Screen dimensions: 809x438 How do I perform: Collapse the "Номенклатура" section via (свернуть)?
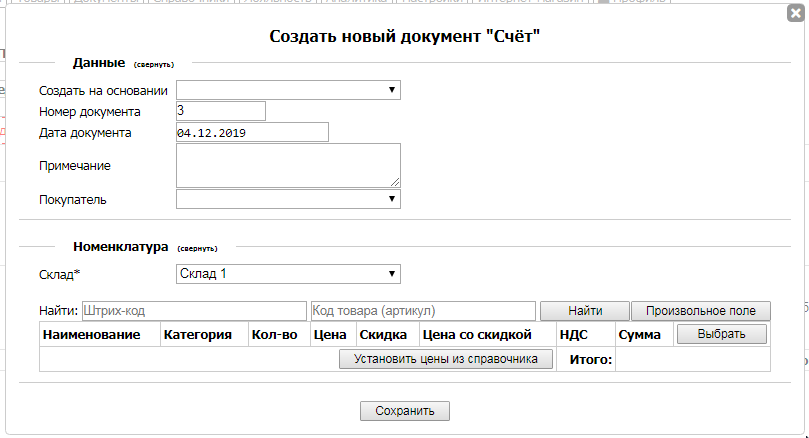click(x=197, y=249)
